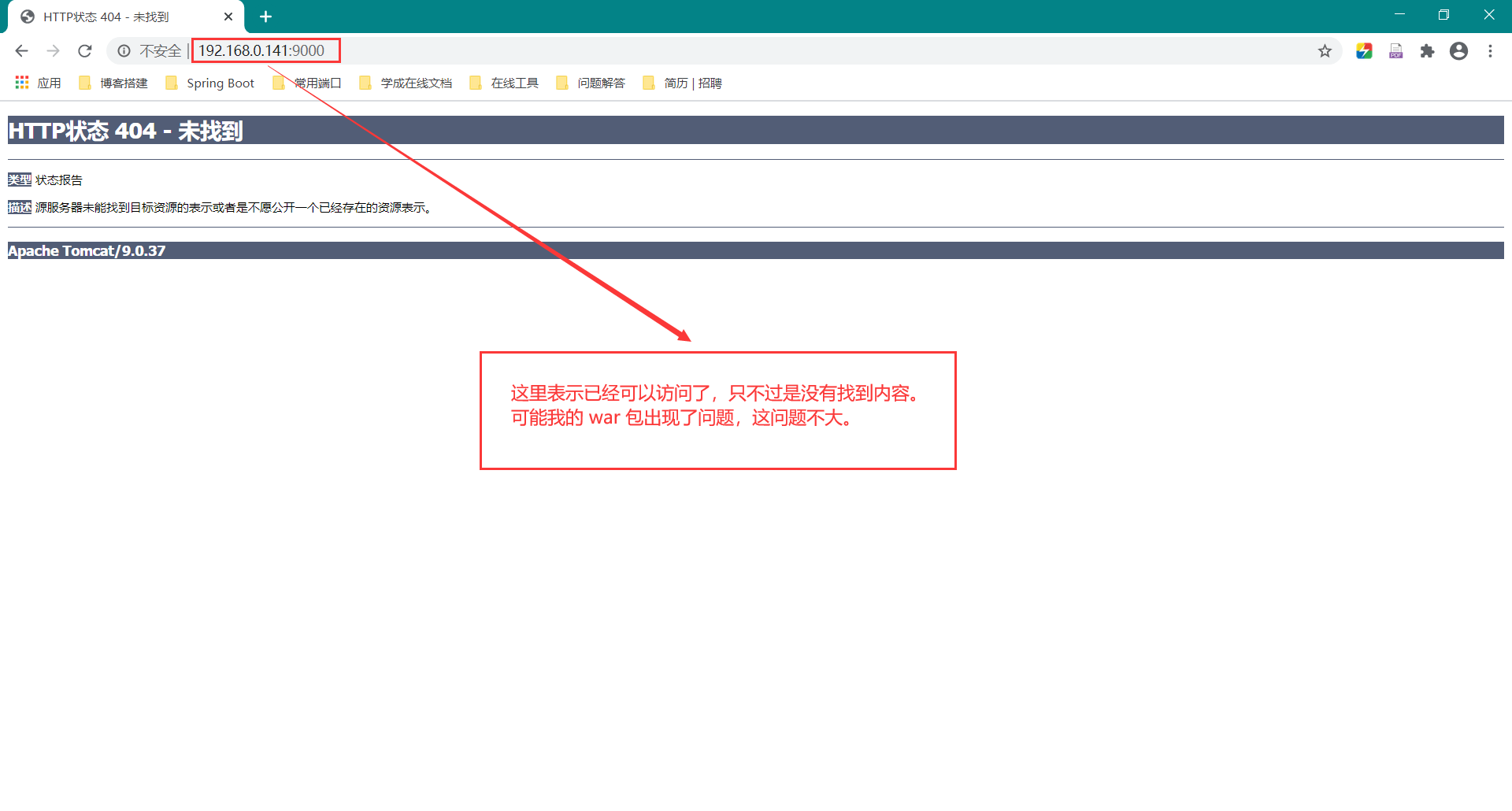The width and height of the screenshot is (1512, 811).
Task: Open the 常用端口 bookmark folder
Action: coord(308,83)
